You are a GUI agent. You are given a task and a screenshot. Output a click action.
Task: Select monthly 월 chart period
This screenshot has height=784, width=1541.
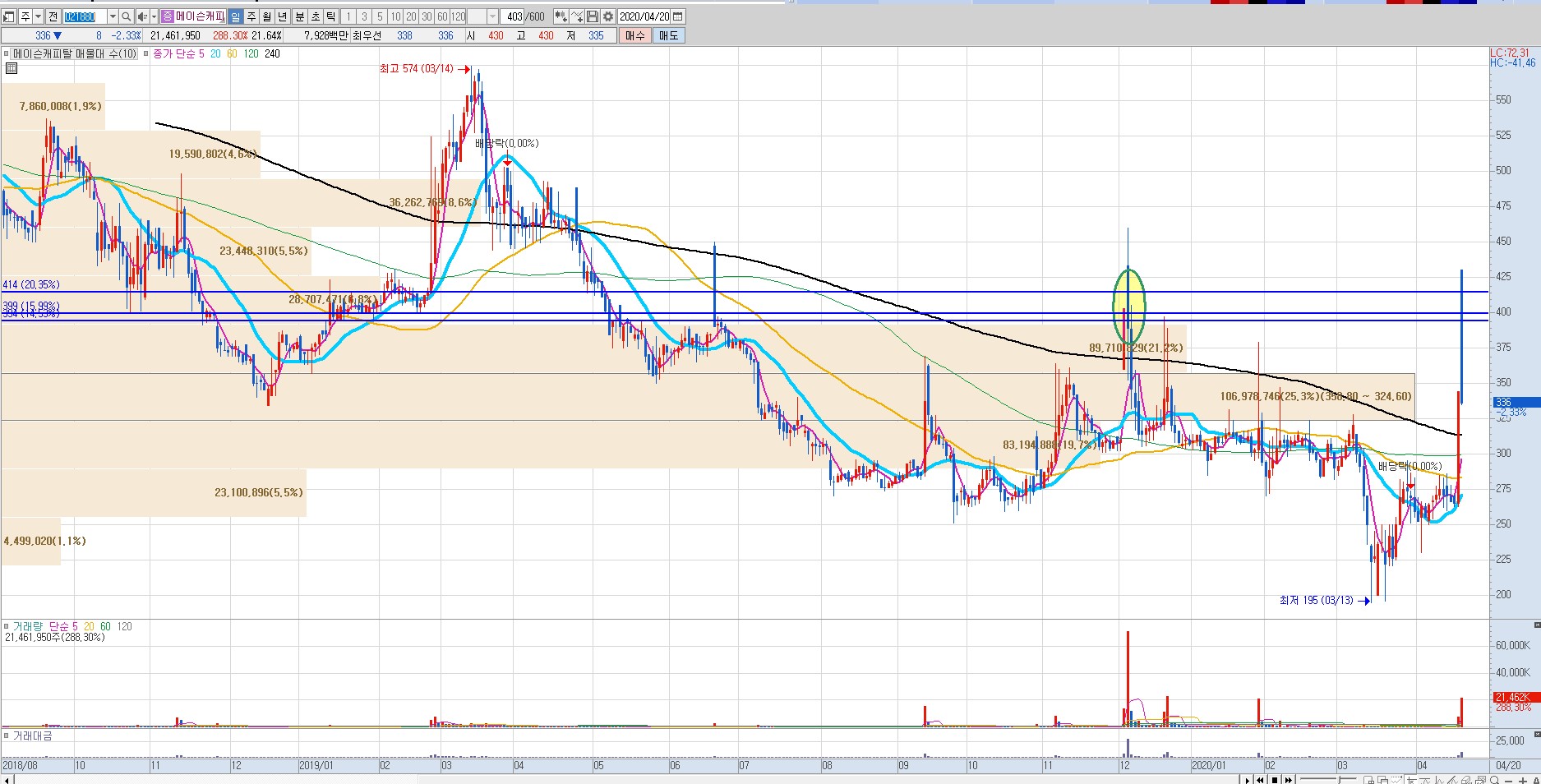click(x=267, y=16)
